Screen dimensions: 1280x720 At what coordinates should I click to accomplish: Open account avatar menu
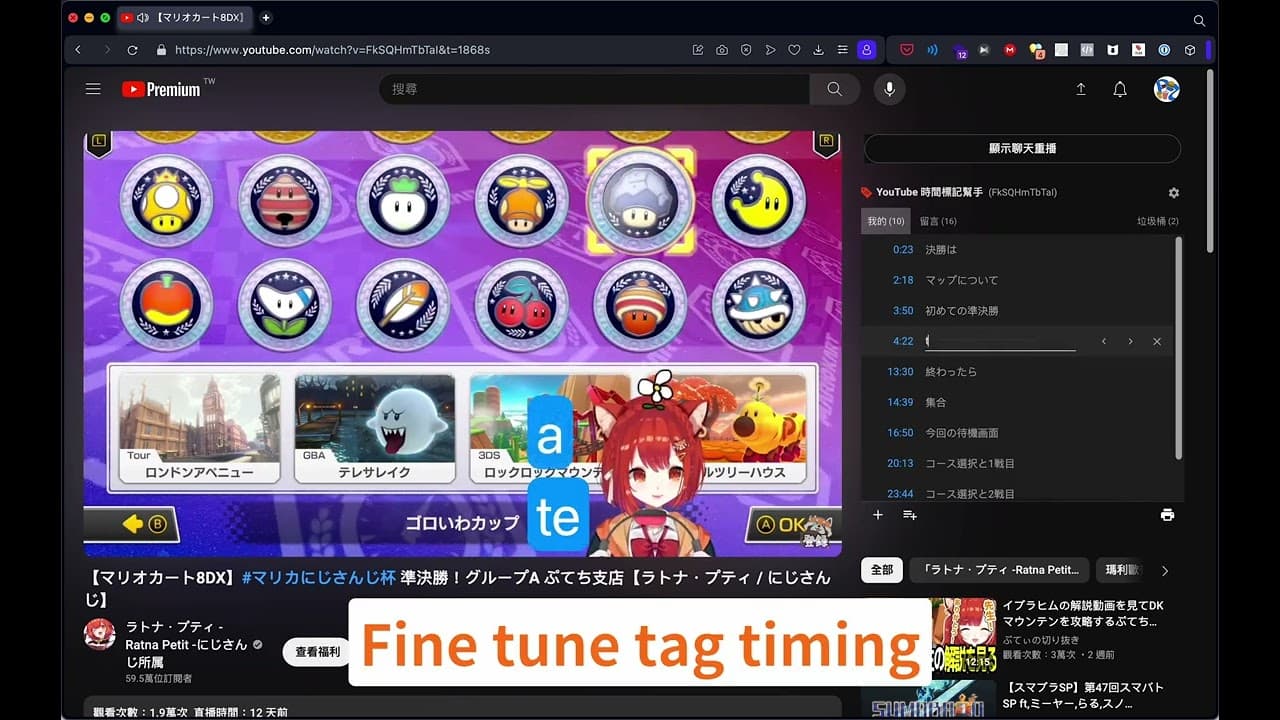pyautogui.click(x=1166, y=89)
